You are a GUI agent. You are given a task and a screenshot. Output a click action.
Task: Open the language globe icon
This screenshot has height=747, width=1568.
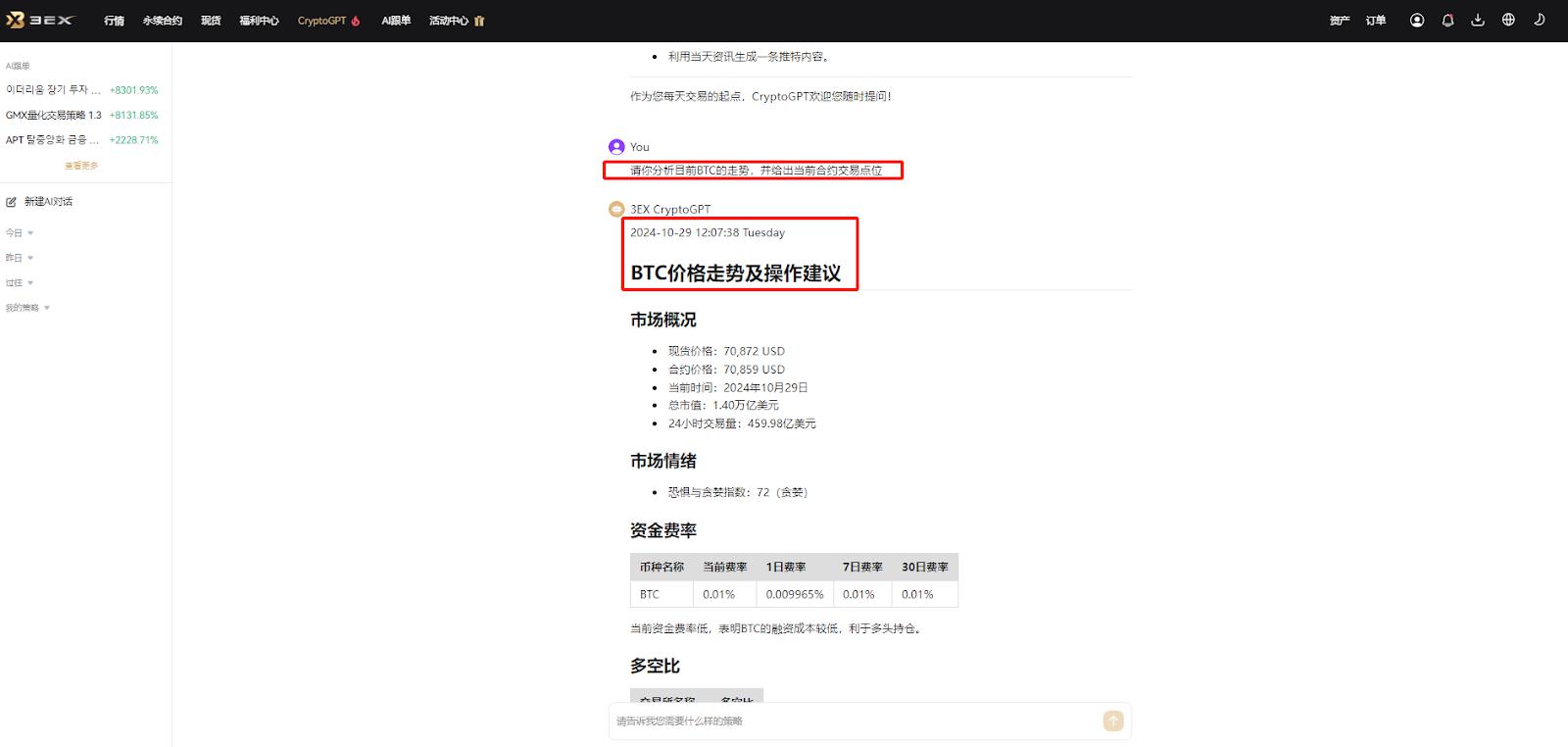pyautogui.click(x=1508, y=20)
